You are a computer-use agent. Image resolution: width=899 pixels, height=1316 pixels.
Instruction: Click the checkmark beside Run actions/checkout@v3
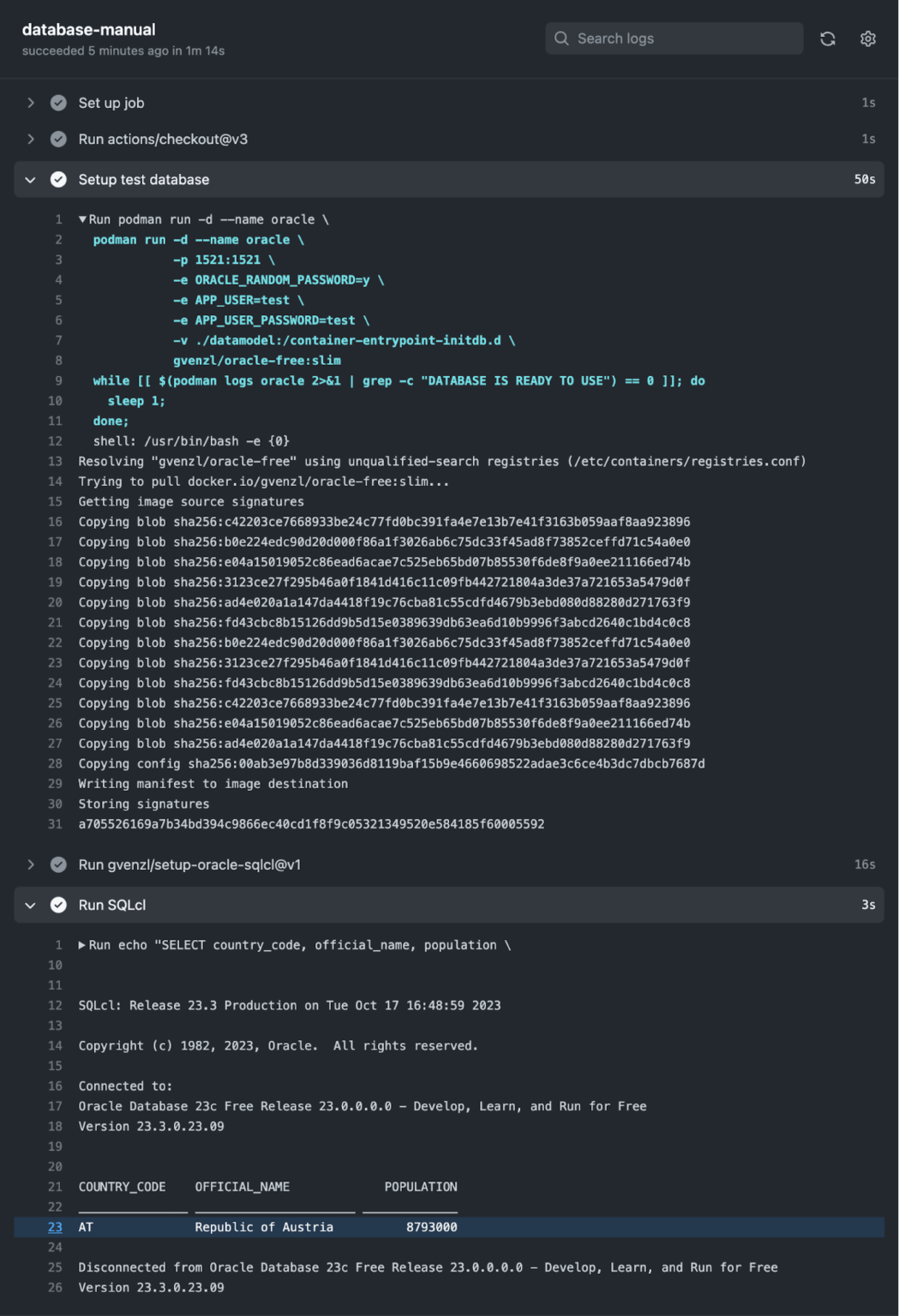pyautogui.click(x=57, y=139)
